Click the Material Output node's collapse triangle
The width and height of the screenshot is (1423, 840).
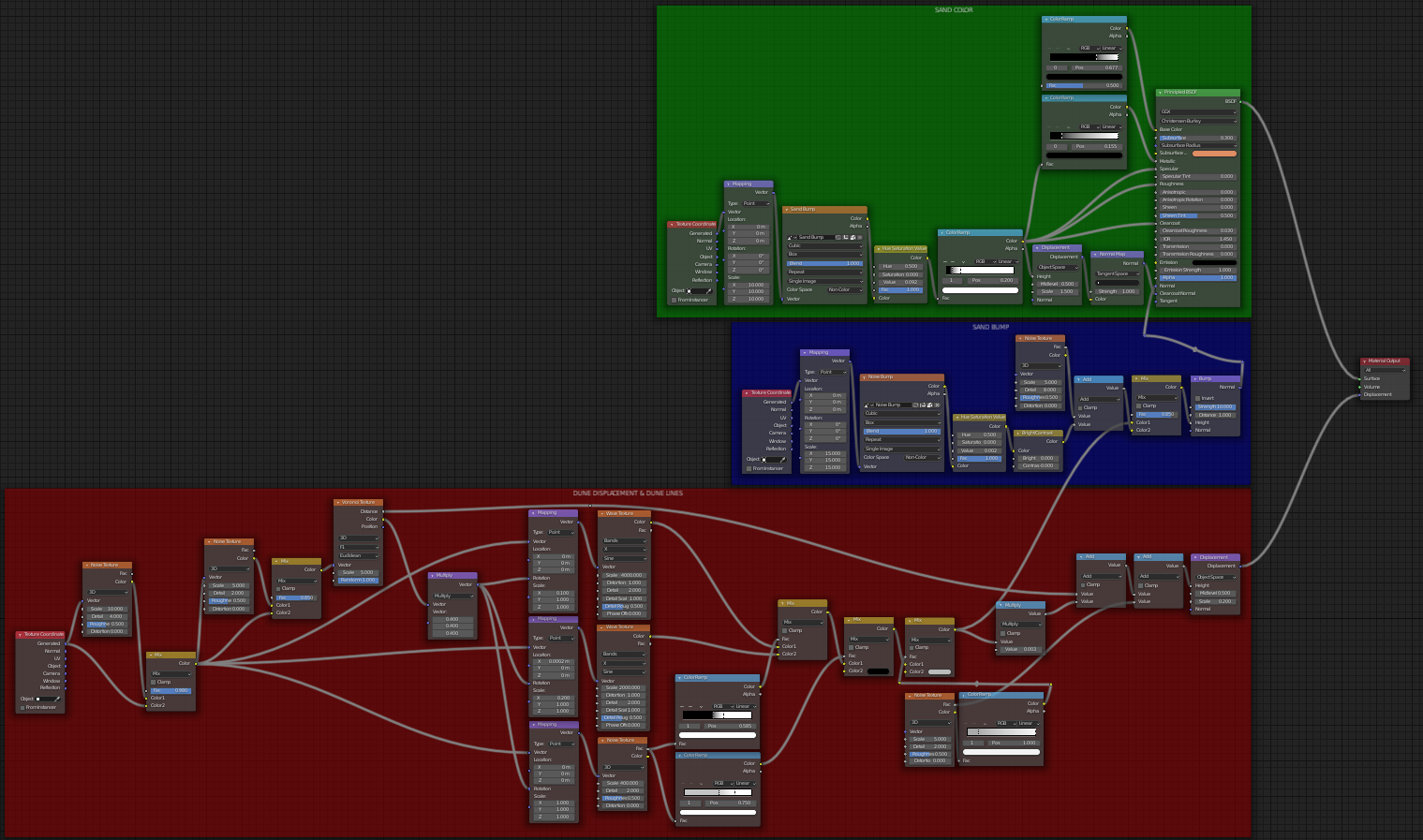[x=1365, y=361]
